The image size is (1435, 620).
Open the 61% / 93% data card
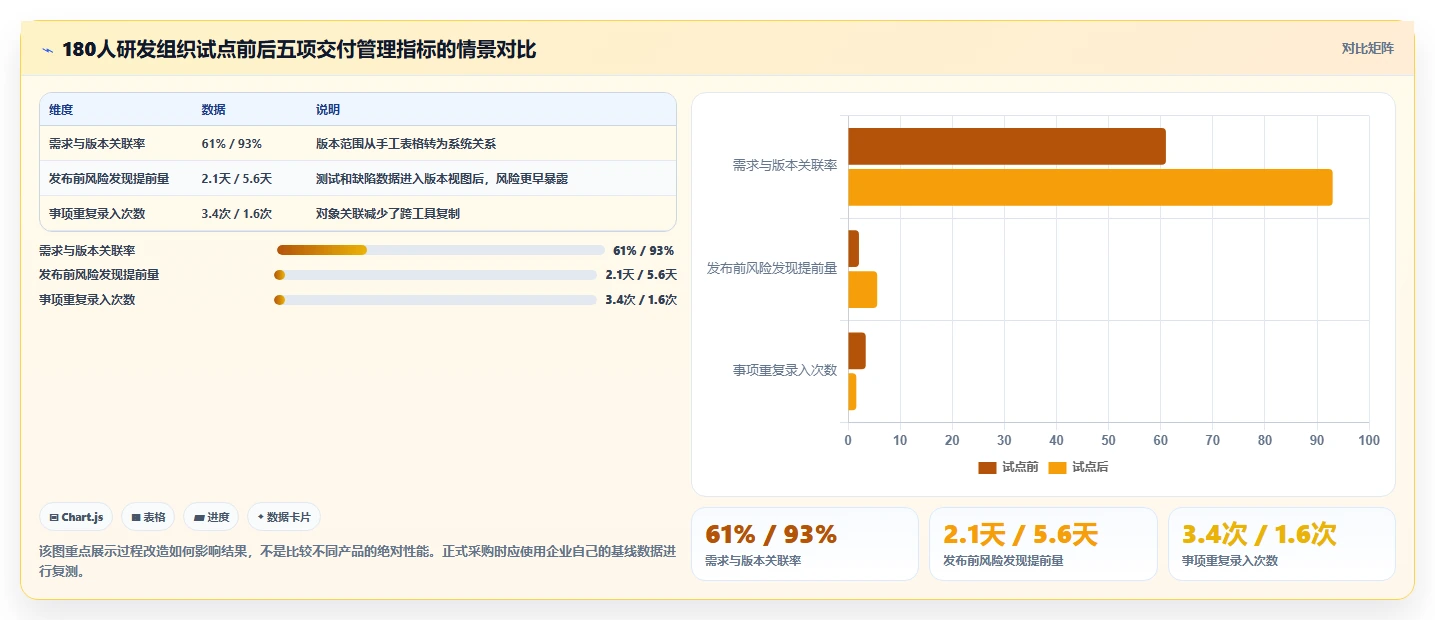804,544
